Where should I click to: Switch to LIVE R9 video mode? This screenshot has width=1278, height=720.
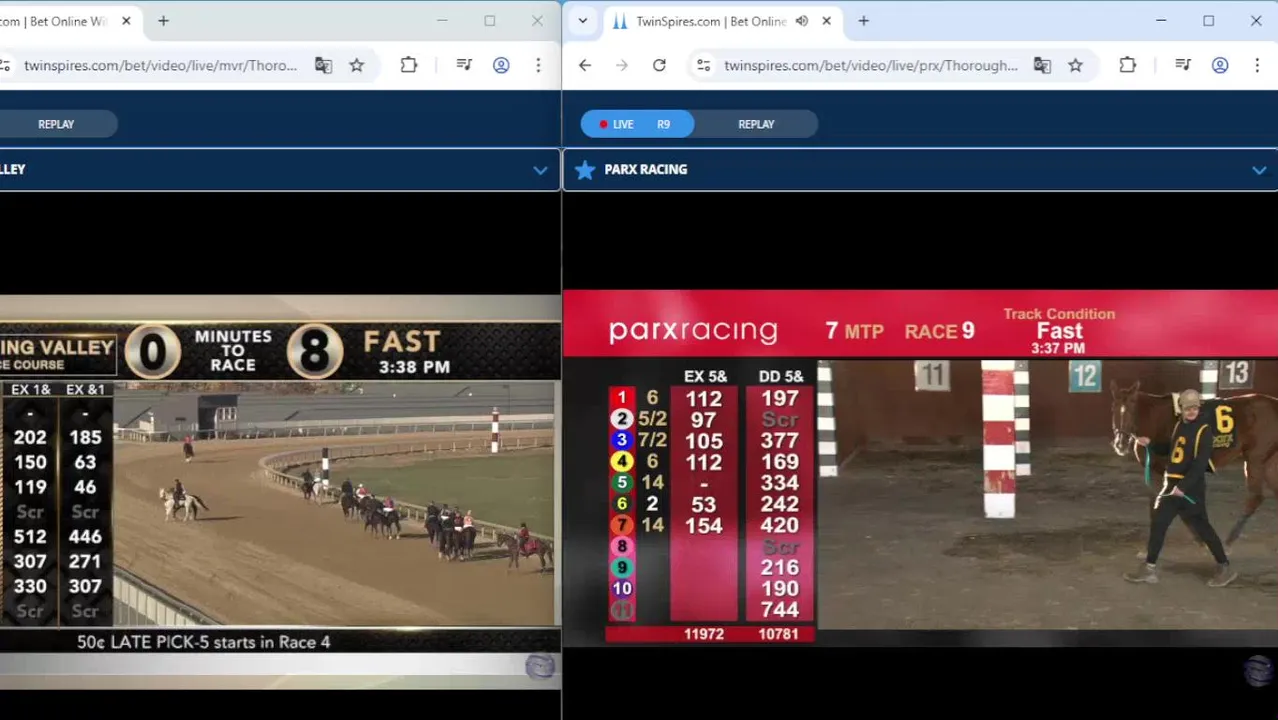[x=637, y=124]
